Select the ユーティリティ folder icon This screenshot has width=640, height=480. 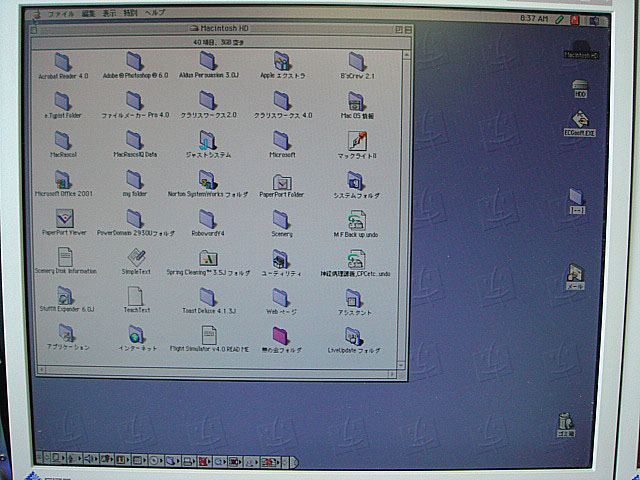[281, 259]
